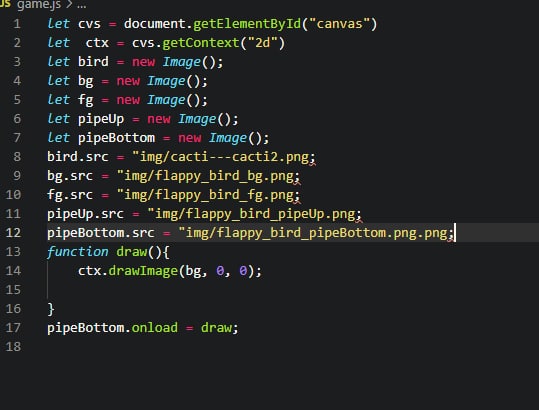Click ctx variable on line 2
The image size is (539, 410).
point(97,43)
